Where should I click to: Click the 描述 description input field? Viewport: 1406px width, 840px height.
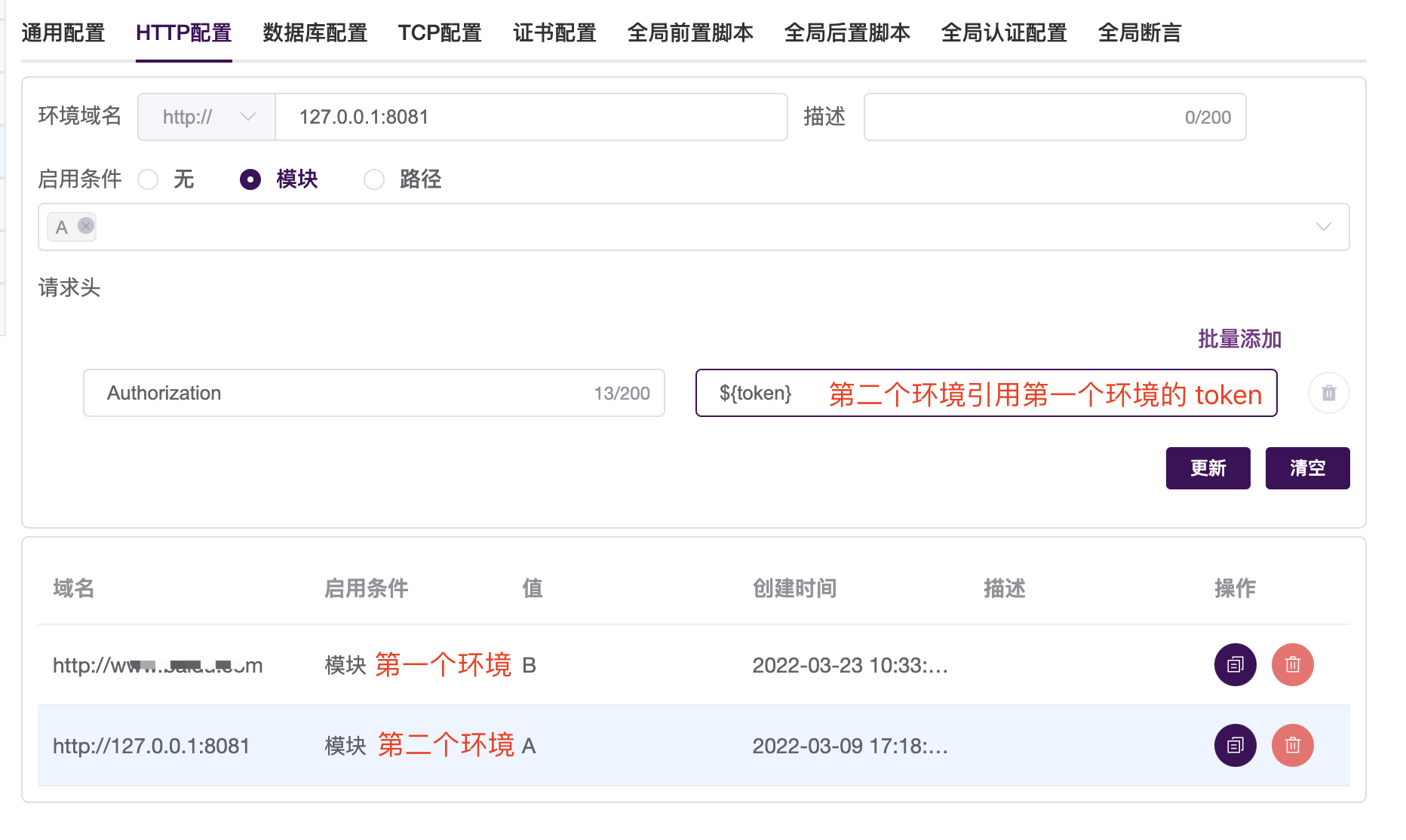(1054, 117)
